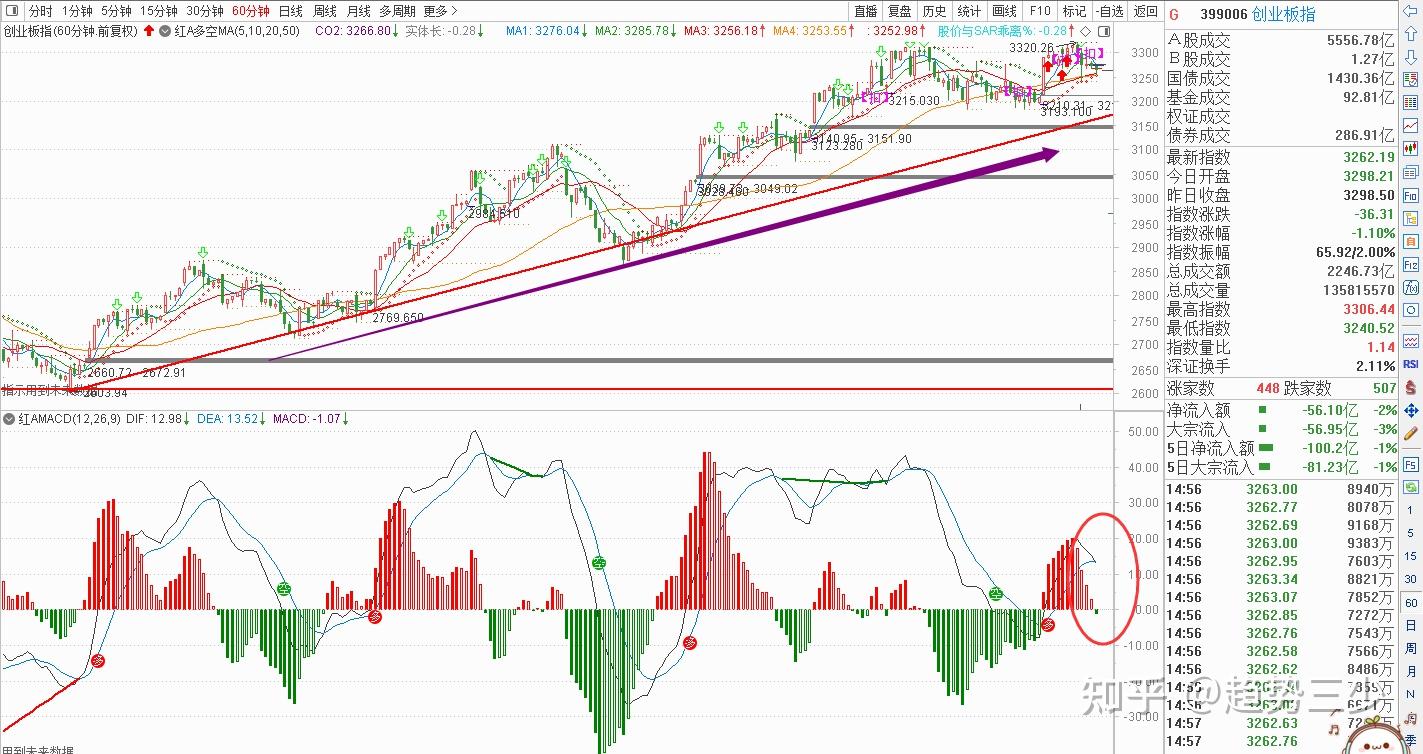The image size is (1423, 754).
Task: Click the red S icon in sidebar
Action: click(x=1412, y=387)
